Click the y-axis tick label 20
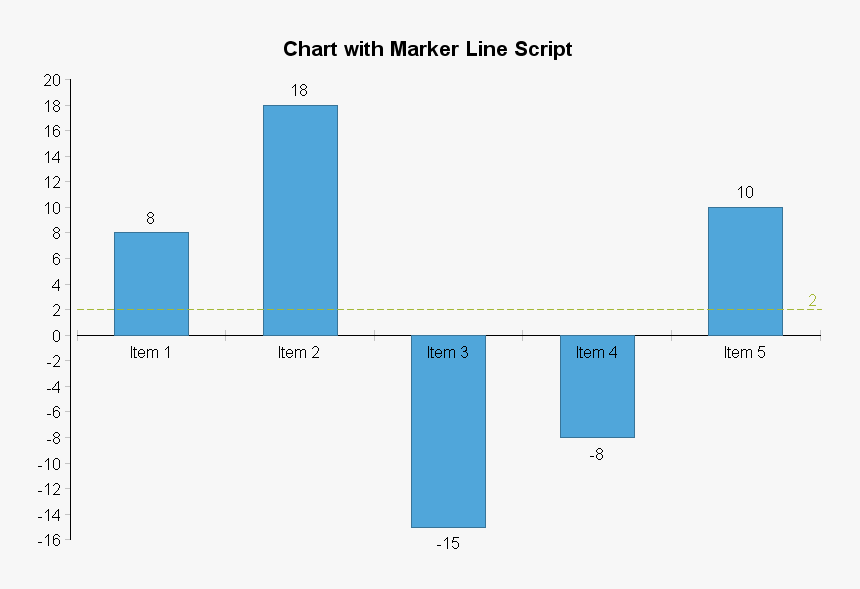 [x=53, y=80]
